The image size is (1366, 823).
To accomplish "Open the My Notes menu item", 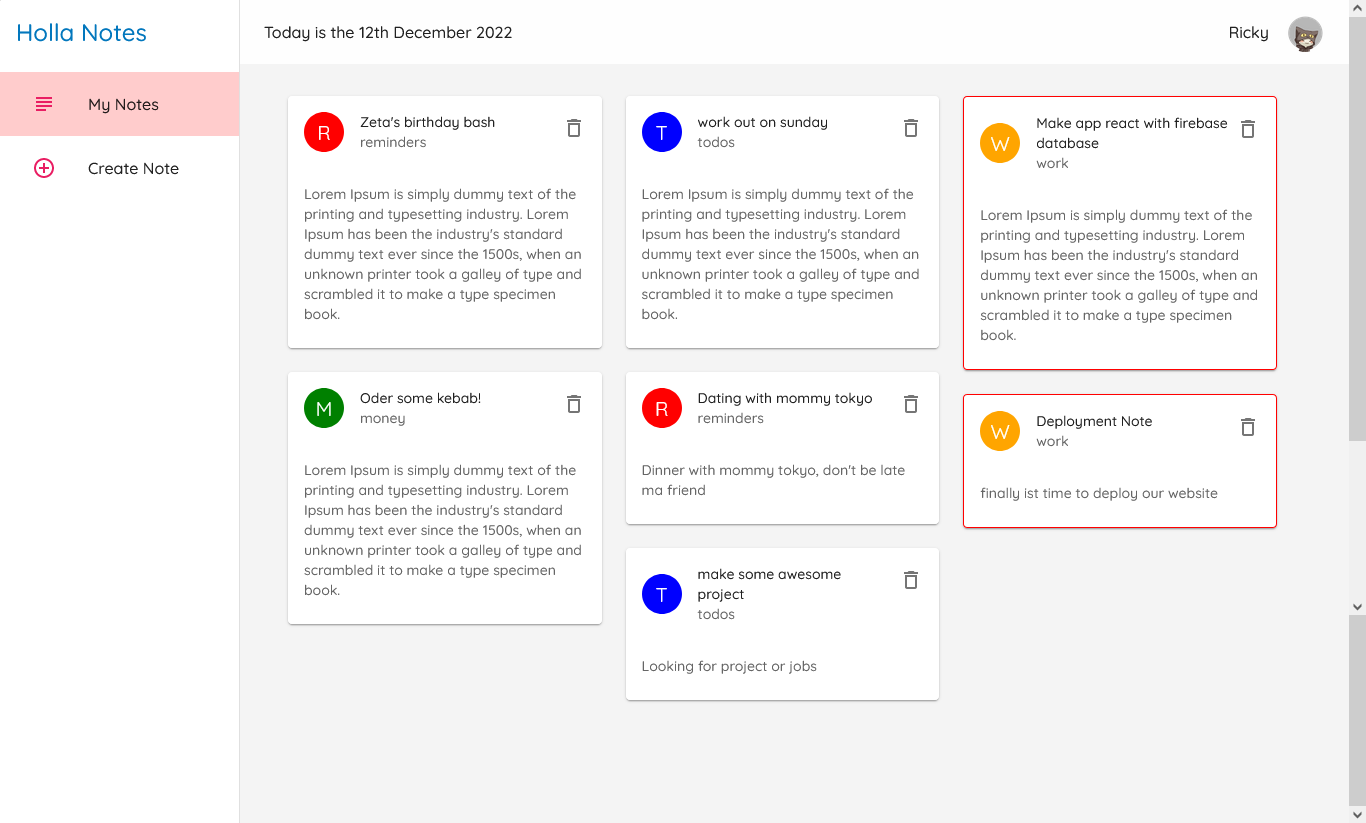I will [x=123, y=104].
